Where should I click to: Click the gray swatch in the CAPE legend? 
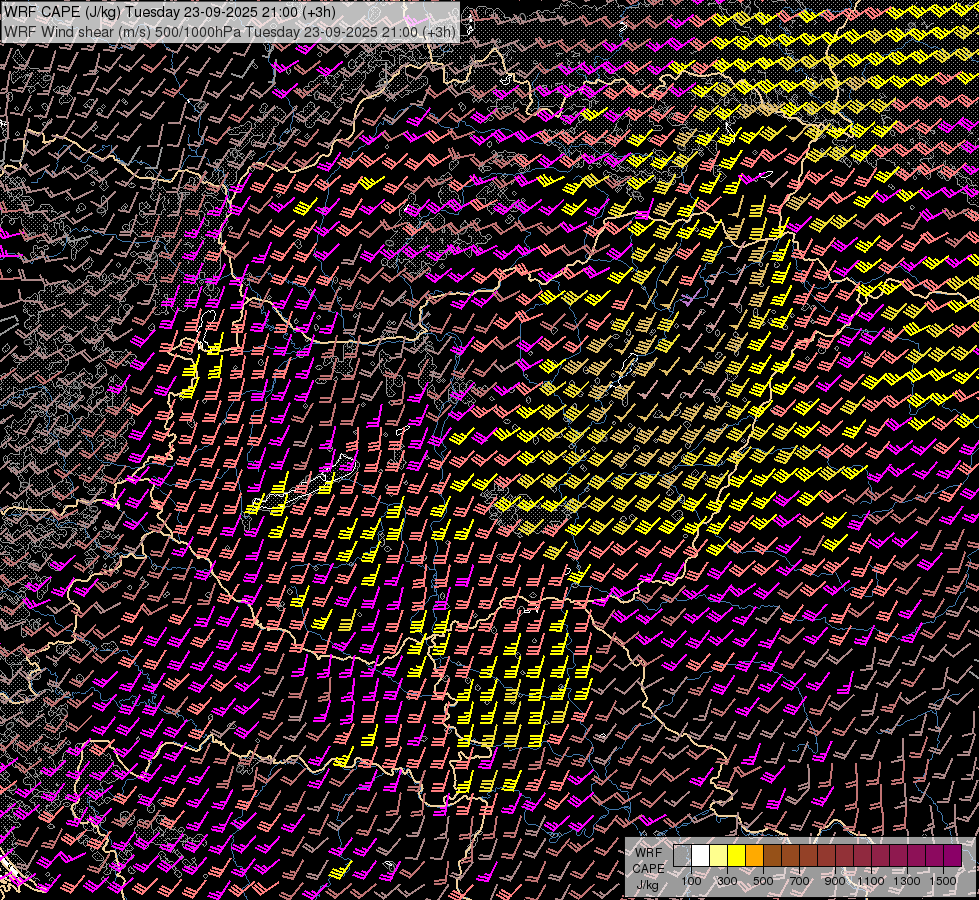(682, 856)
